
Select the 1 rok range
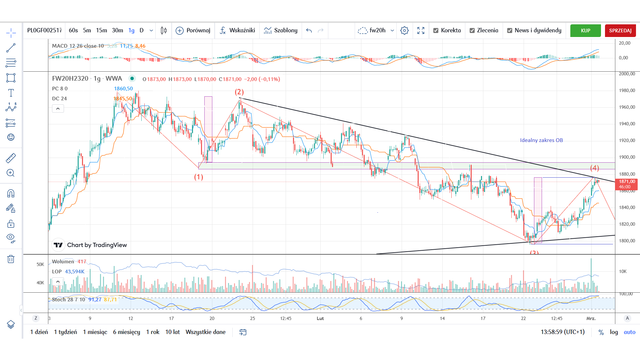click(153, 332)
